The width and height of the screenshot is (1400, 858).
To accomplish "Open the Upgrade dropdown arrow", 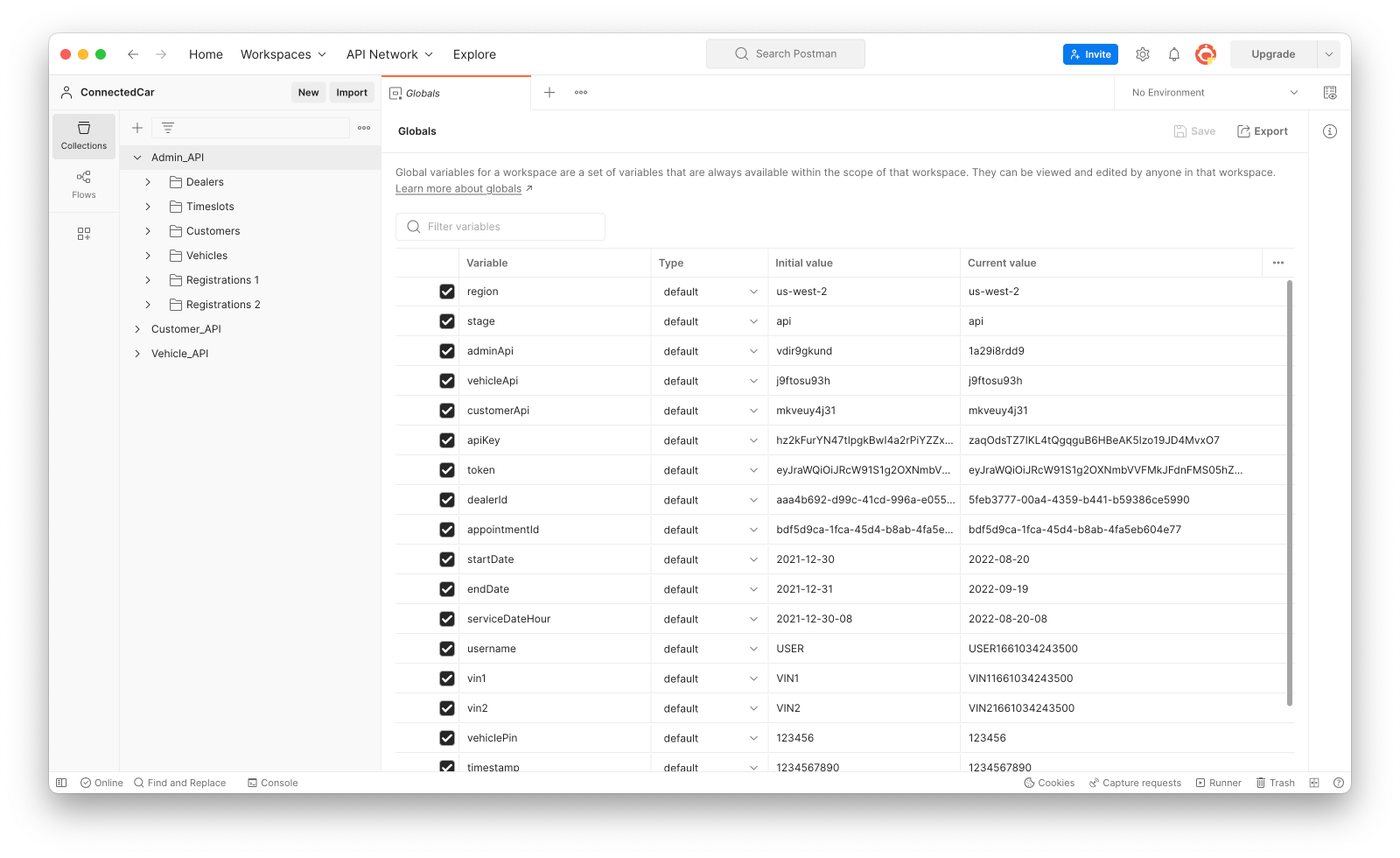I will pos(1328,54).
